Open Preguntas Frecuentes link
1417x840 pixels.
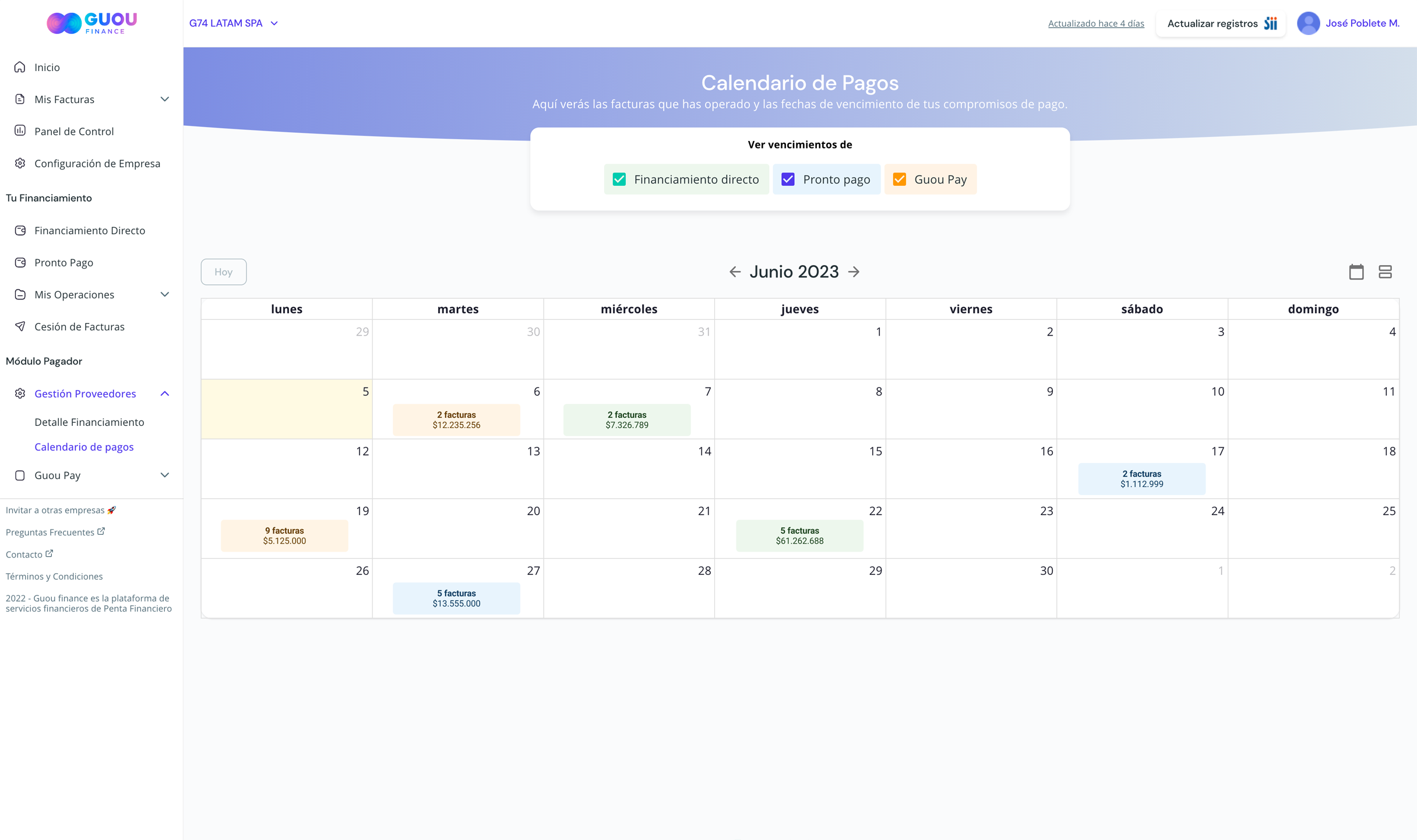[50, 532]
